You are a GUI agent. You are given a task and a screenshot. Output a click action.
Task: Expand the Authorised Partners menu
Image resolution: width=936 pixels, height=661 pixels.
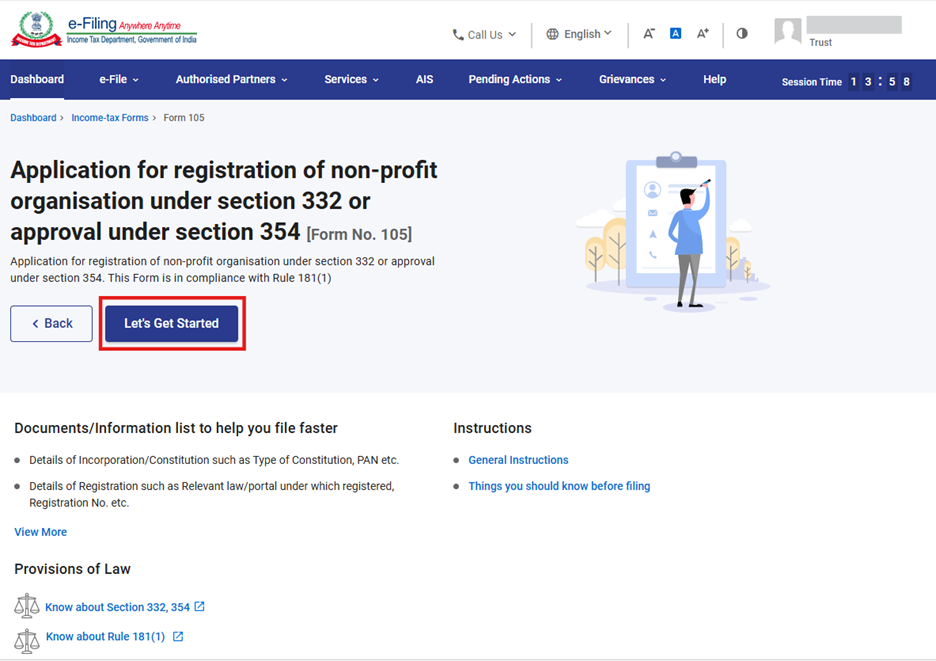231,80
